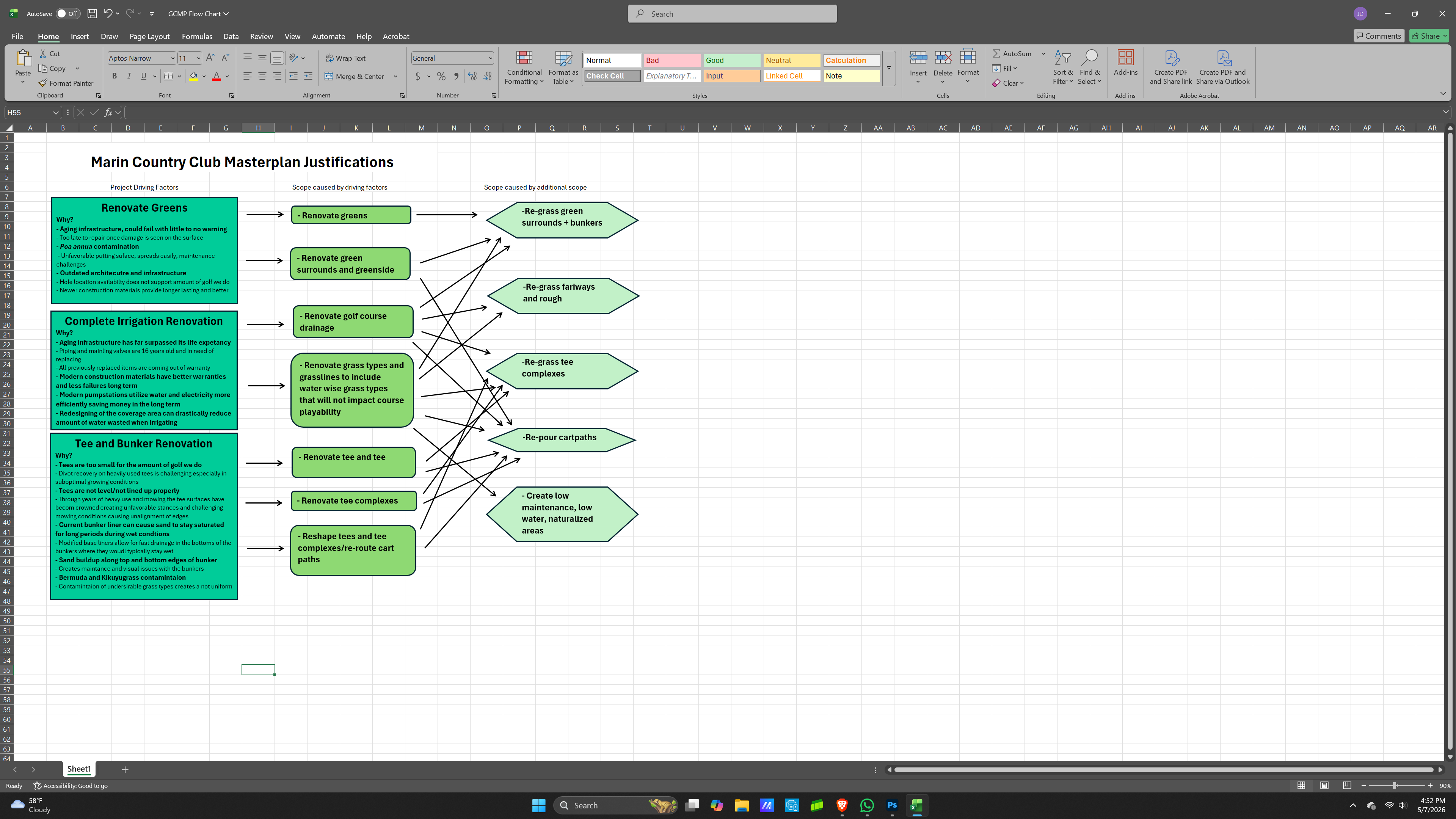Screen dimensions: 1456x819
Task: Select Center text alignment icon
Action: (x=262, y=76)
